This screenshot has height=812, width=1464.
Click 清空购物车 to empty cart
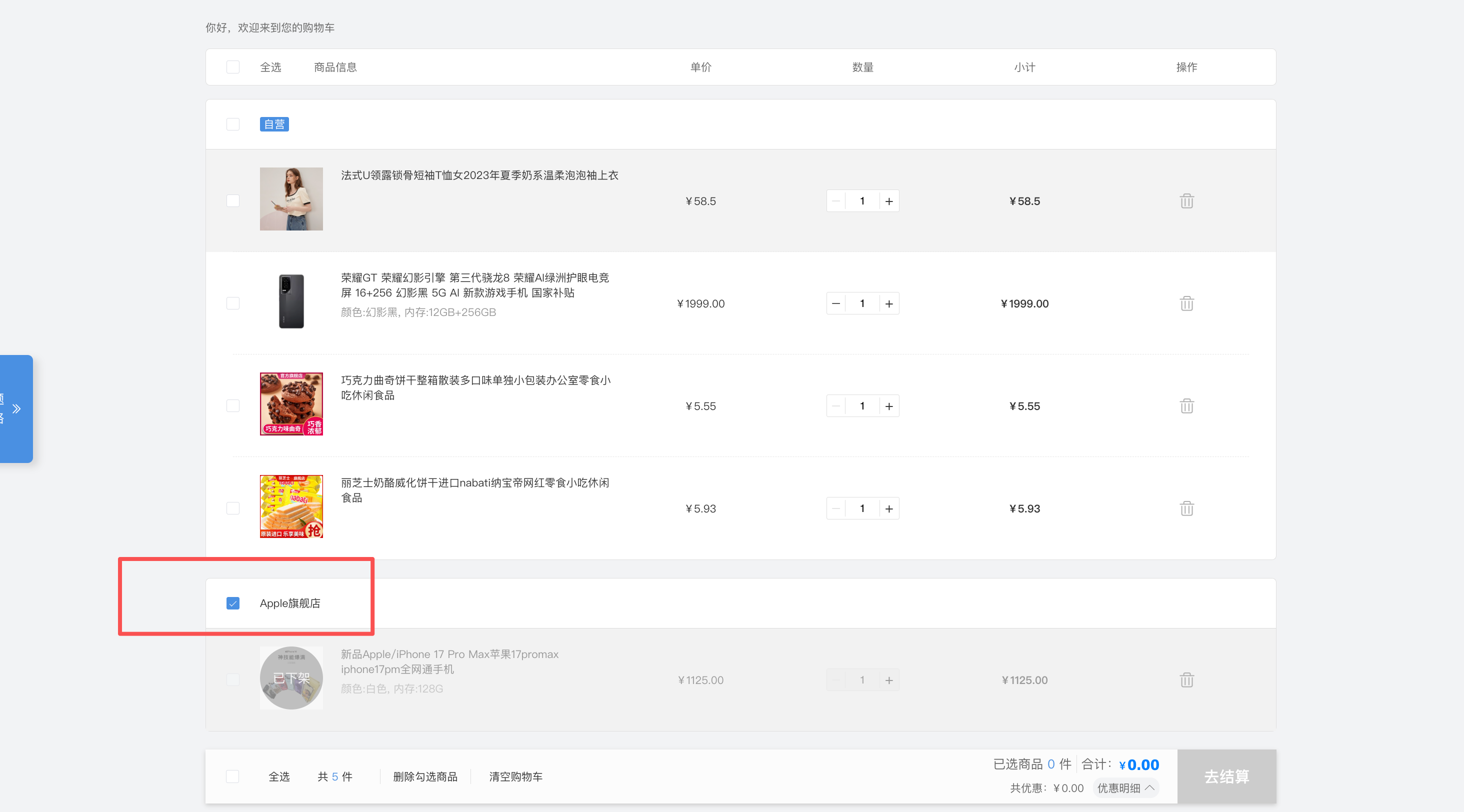pyautogui.click(x=515, y=776)
